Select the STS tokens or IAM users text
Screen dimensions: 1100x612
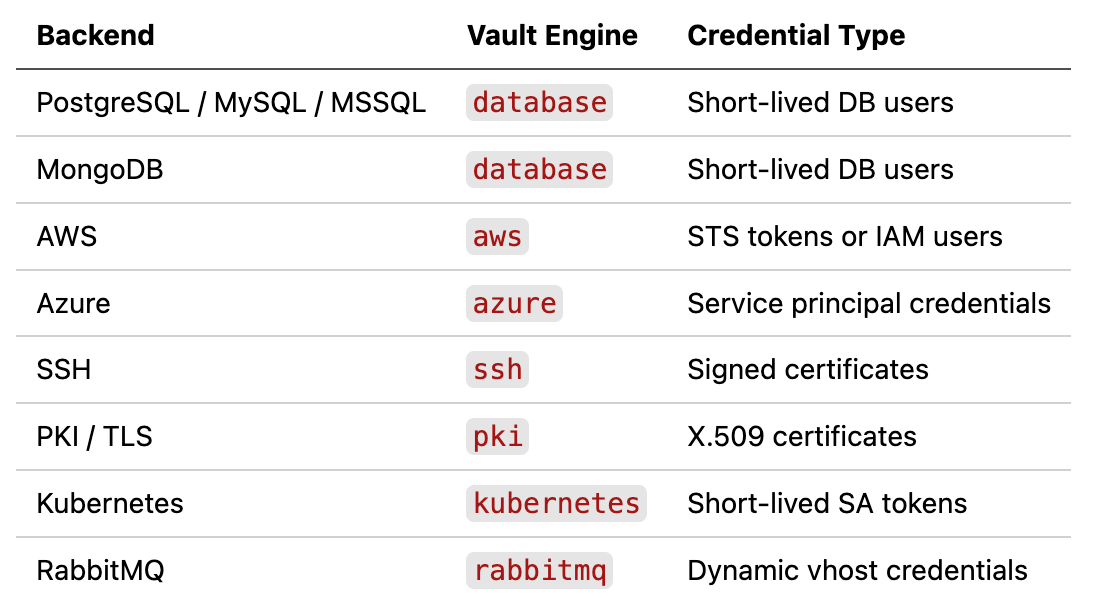pyautogui.click(x=845, y=237)
